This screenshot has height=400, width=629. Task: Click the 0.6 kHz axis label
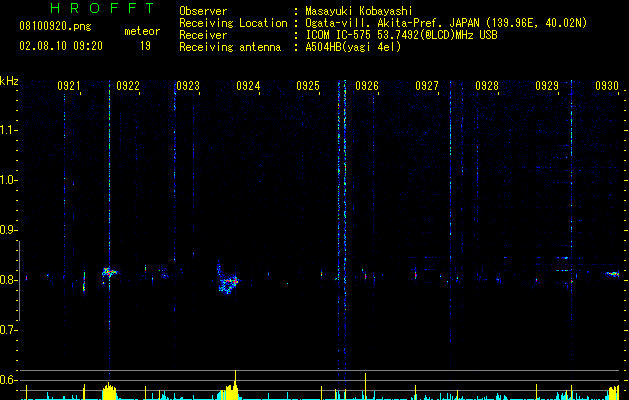[x=8, y=380]
